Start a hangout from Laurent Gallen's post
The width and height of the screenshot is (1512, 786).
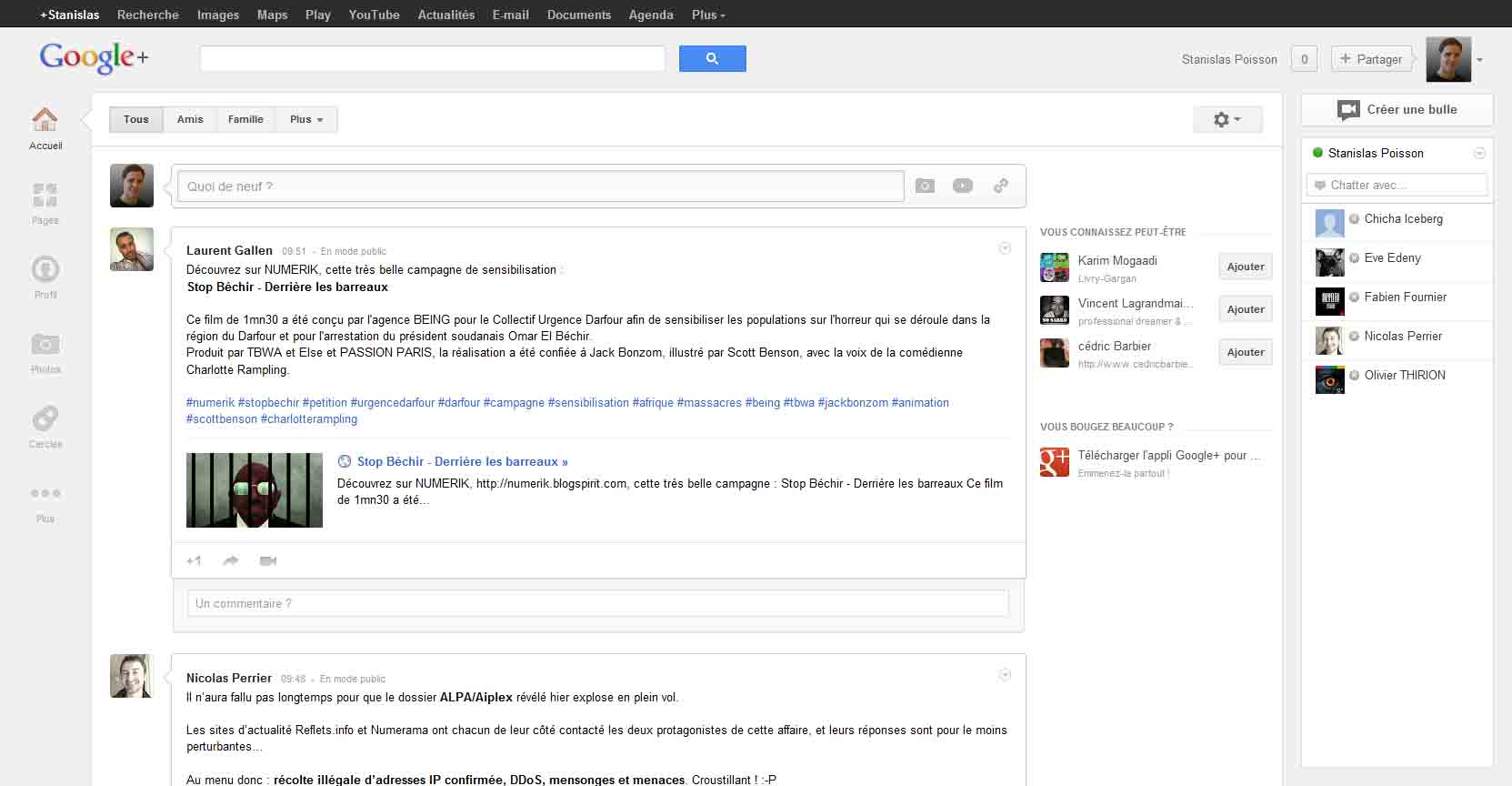click(268, 560)
